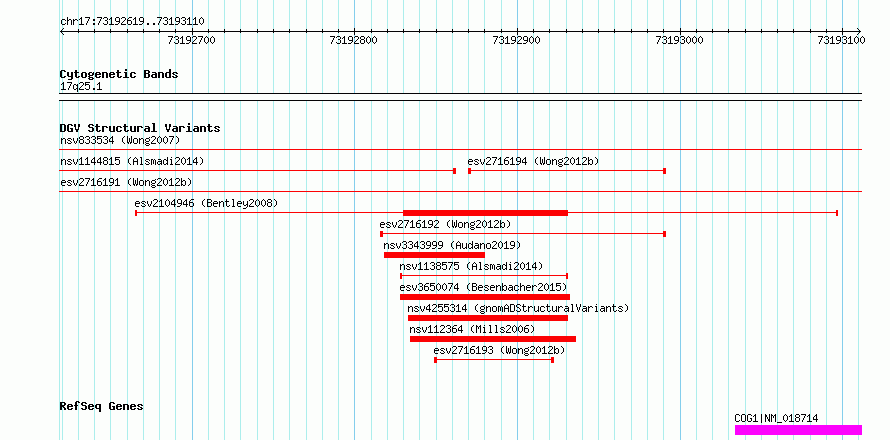Click ruler position 73192700
890x440 pixels.
coord(192,40)
